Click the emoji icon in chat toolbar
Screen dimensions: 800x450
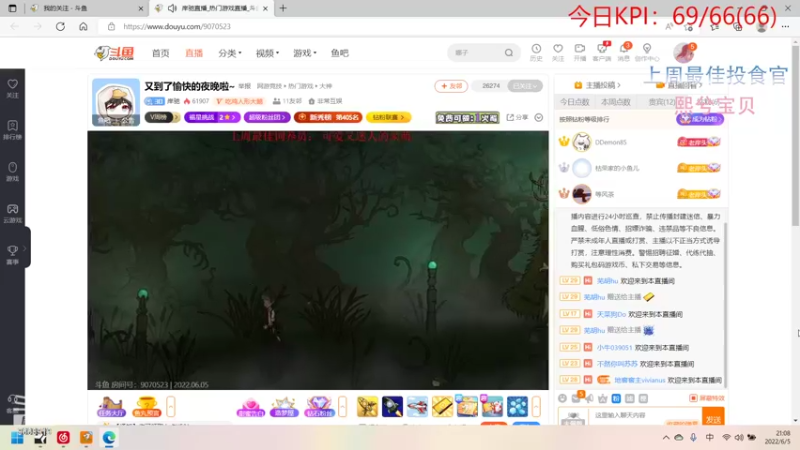point(562,398)
